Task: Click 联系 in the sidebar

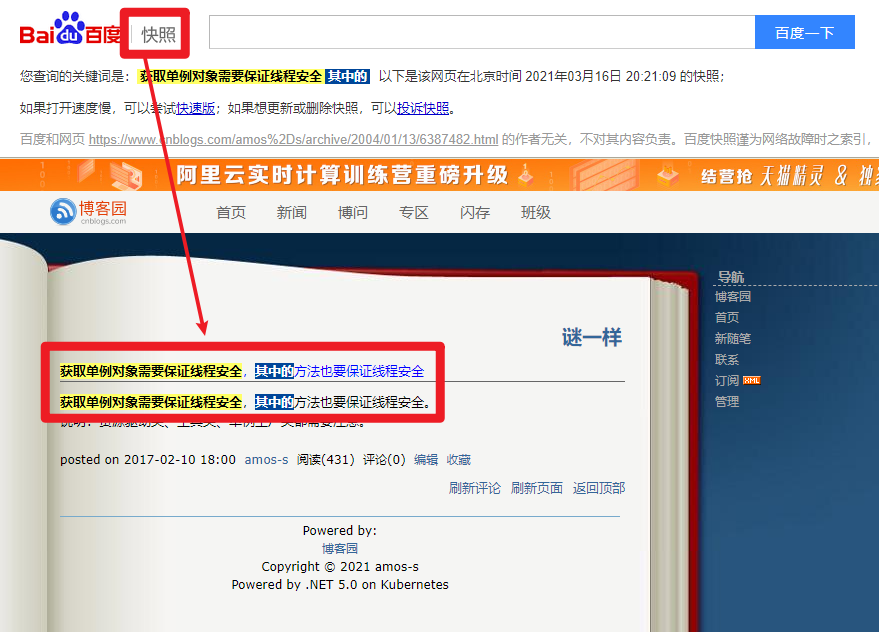Action: pos(727,359)
